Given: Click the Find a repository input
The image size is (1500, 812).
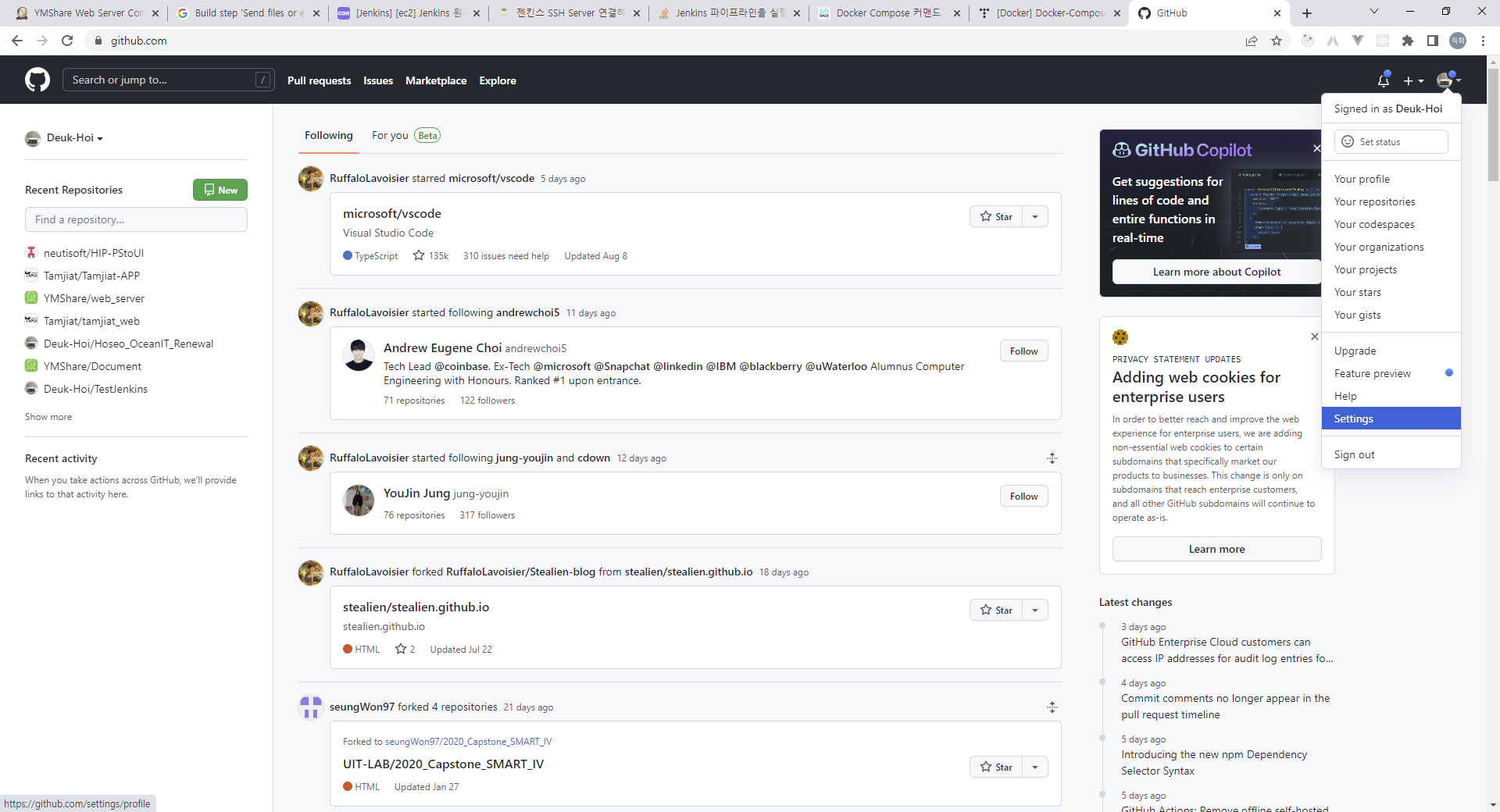Looking at the screenshot, I should [136, 219].
